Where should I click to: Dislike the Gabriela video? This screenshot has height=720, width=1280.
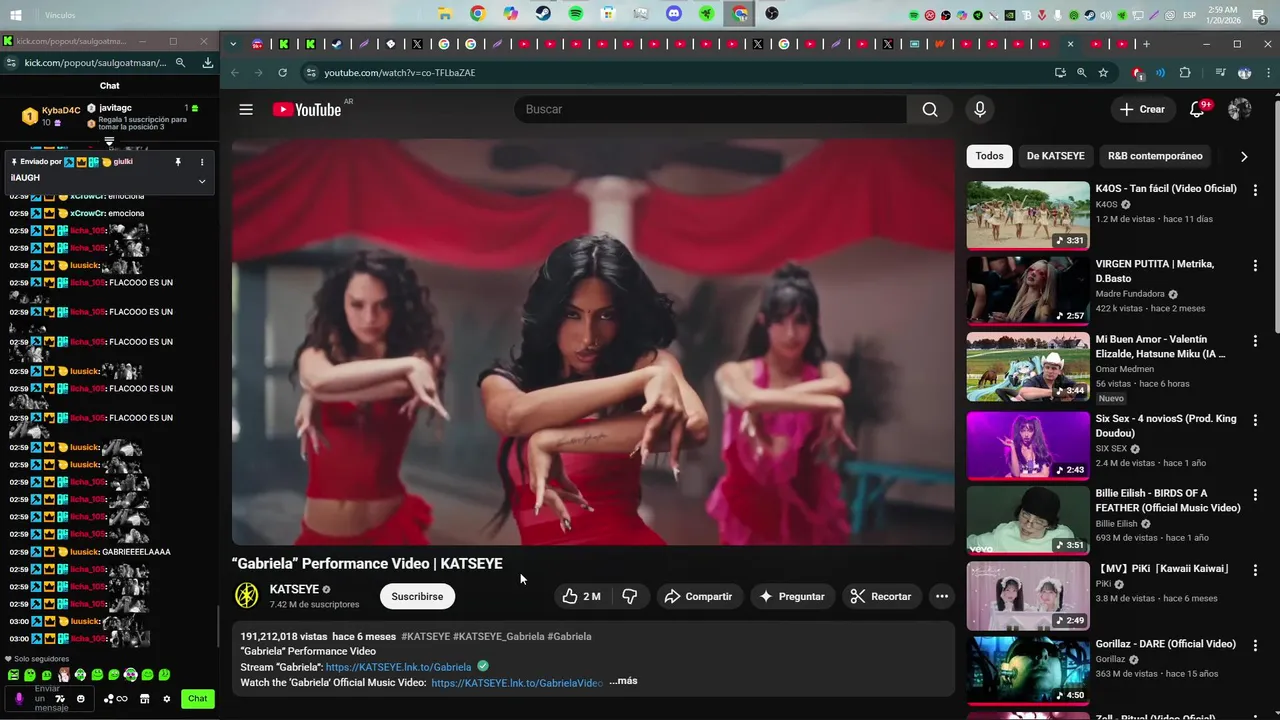coord(630,596)
